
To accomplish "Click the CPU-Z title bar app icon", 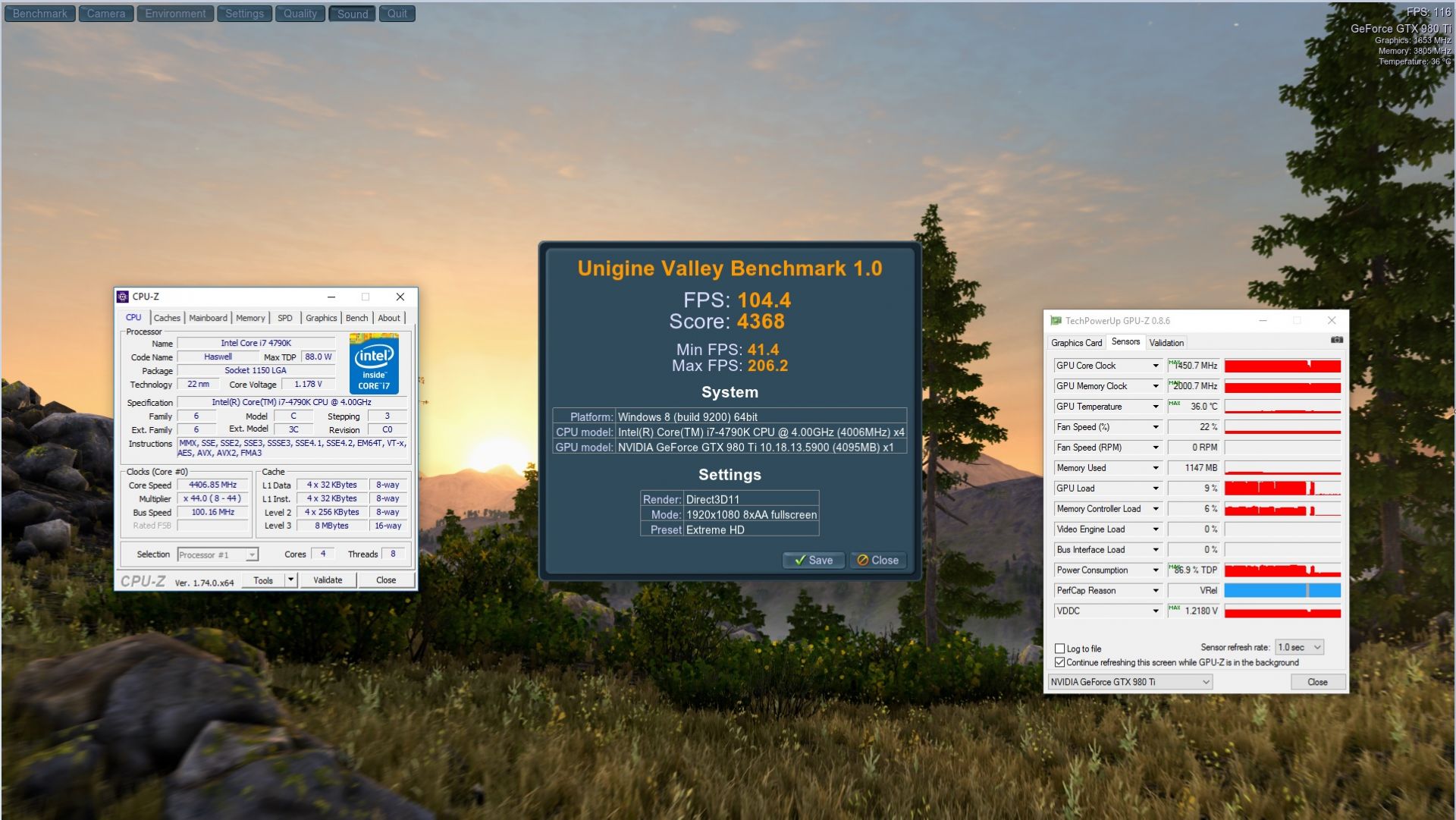I will point(123,297).
